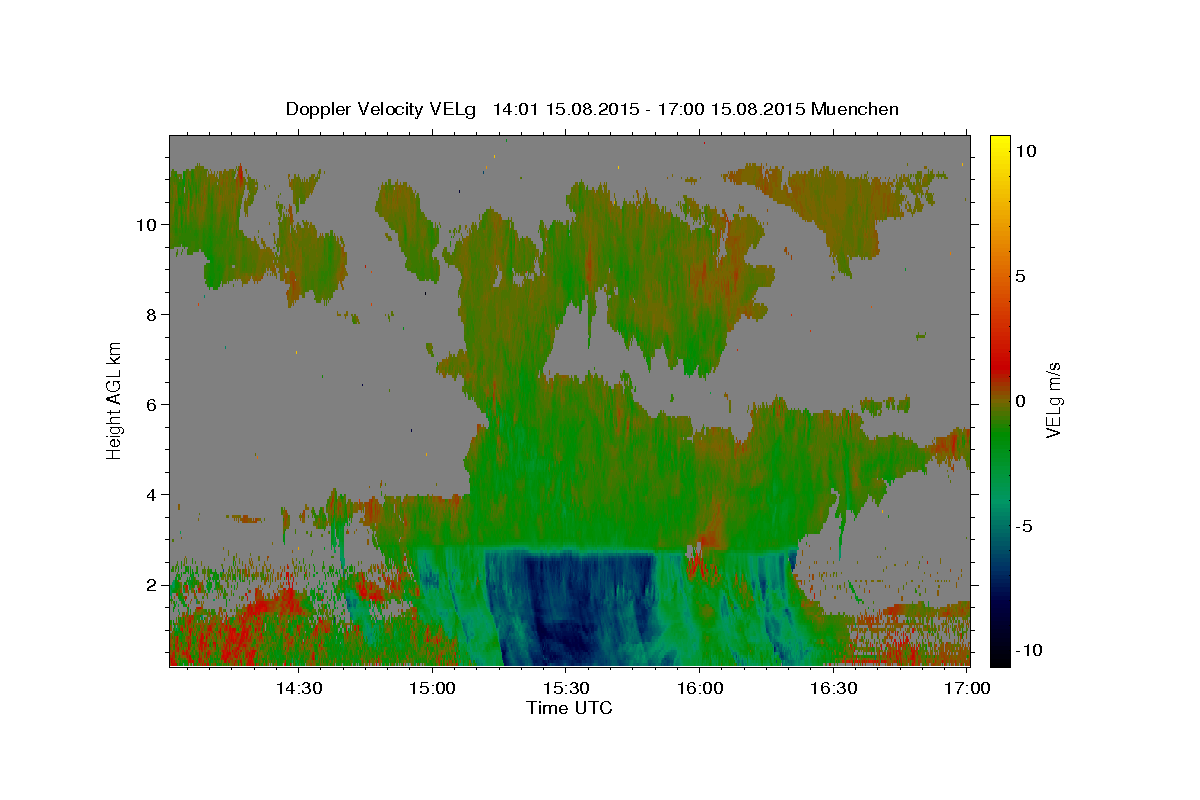Viewport: 1200px width, 800px height.
Task: Click the dark blue rain core near 15:30
Action: click(575, 610)
